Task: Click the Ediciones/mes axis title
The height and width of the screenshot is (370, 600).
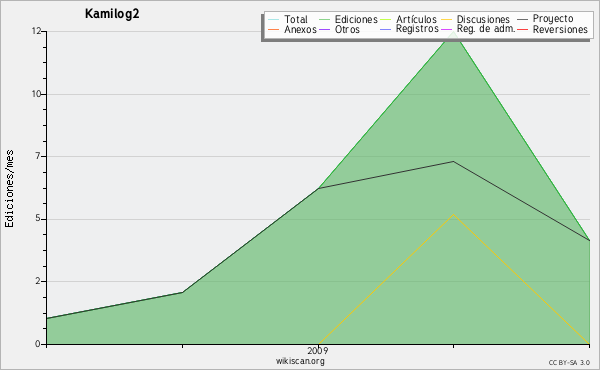Action: point(9,189)
